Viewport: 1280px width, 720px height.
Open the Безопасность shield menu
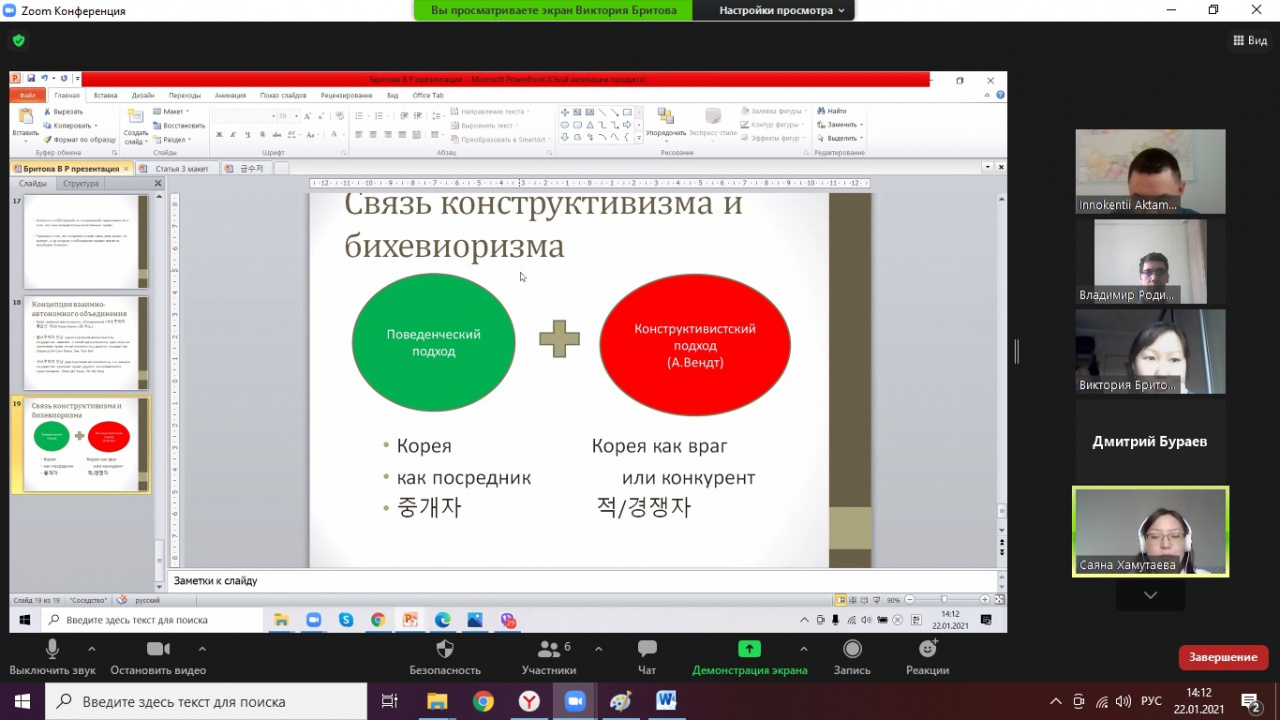pos(445,650)
